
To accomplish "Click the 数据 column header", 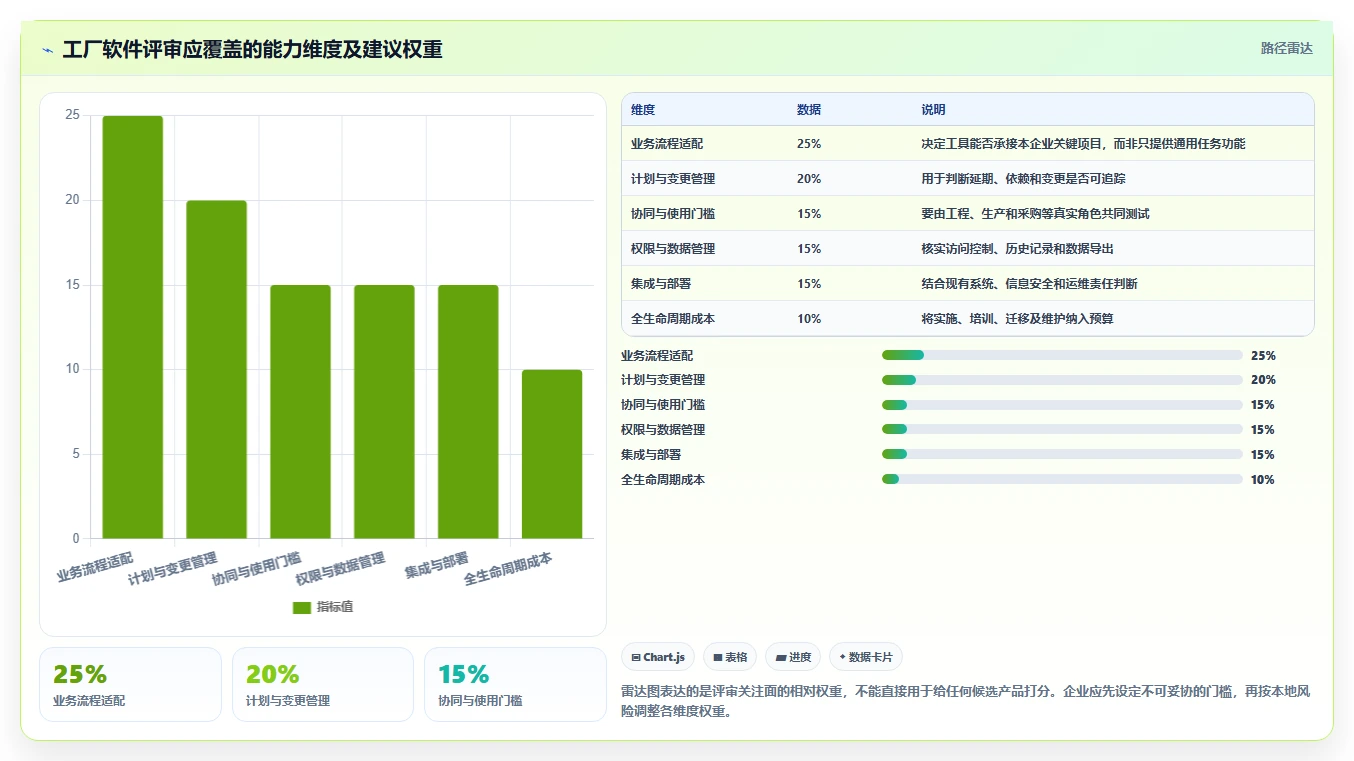I will [809, 110].
